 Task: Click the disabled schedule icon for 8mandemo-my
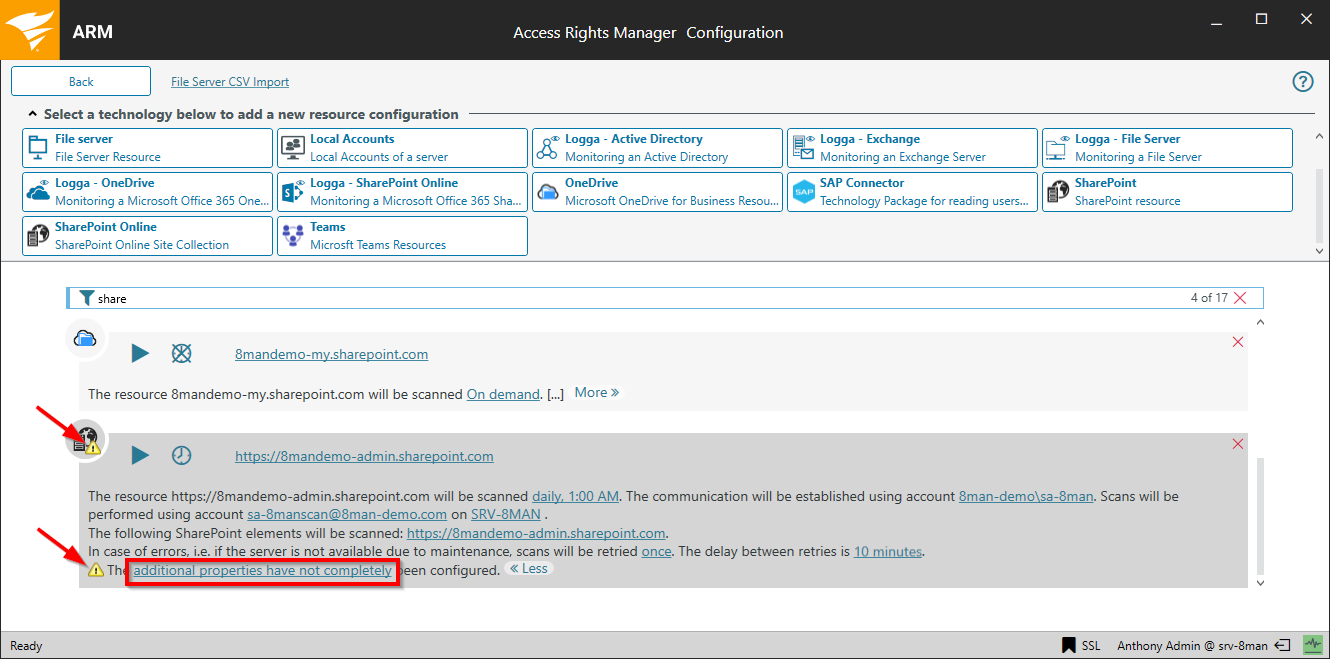[x=181, y=353]
